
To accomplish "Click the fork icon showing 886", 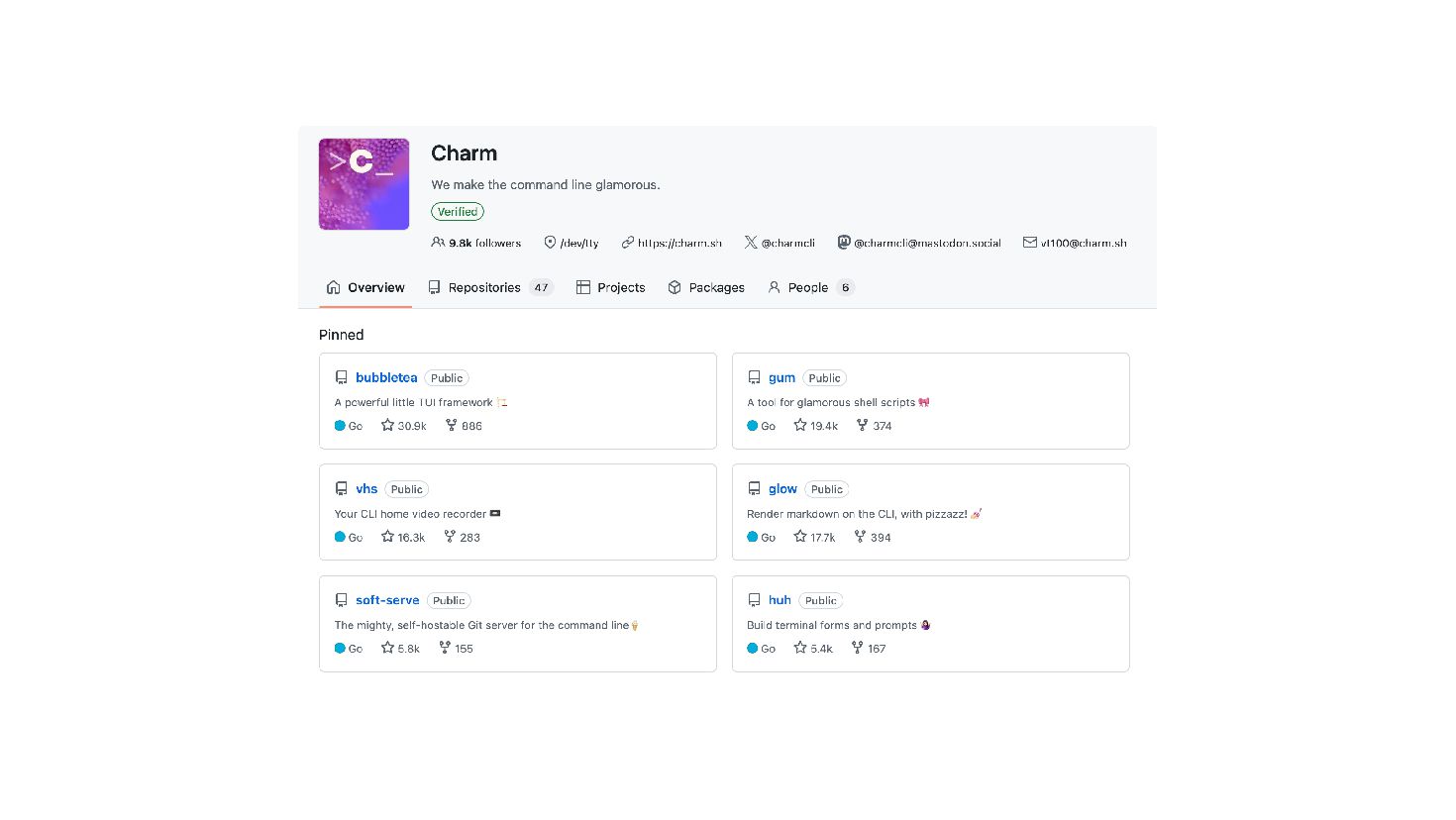I will pyautogui.click(x=451, y=425).
